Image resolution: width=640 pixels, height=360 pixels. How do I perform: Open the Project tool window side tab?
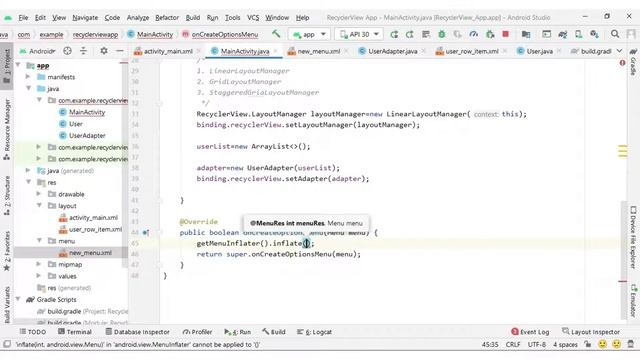pyautogui.click(x=7, y=67)
